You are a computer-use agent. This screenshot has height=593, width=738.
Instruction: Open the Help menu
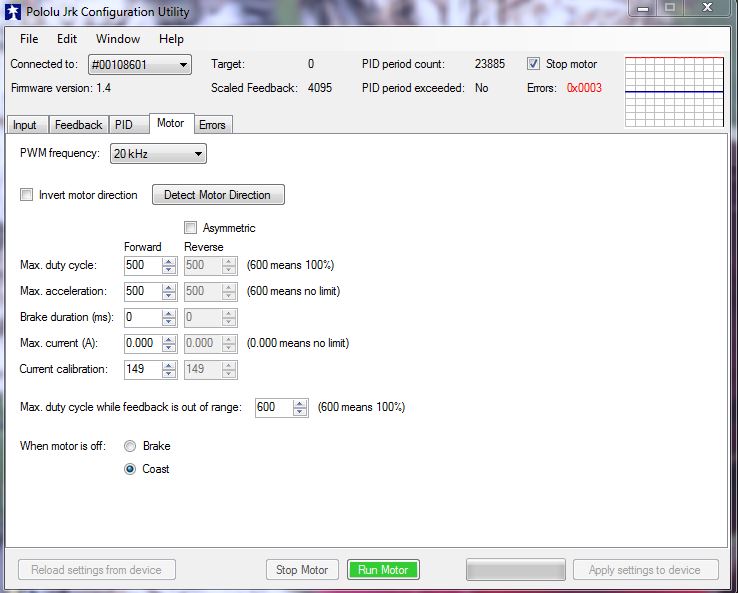171,39
